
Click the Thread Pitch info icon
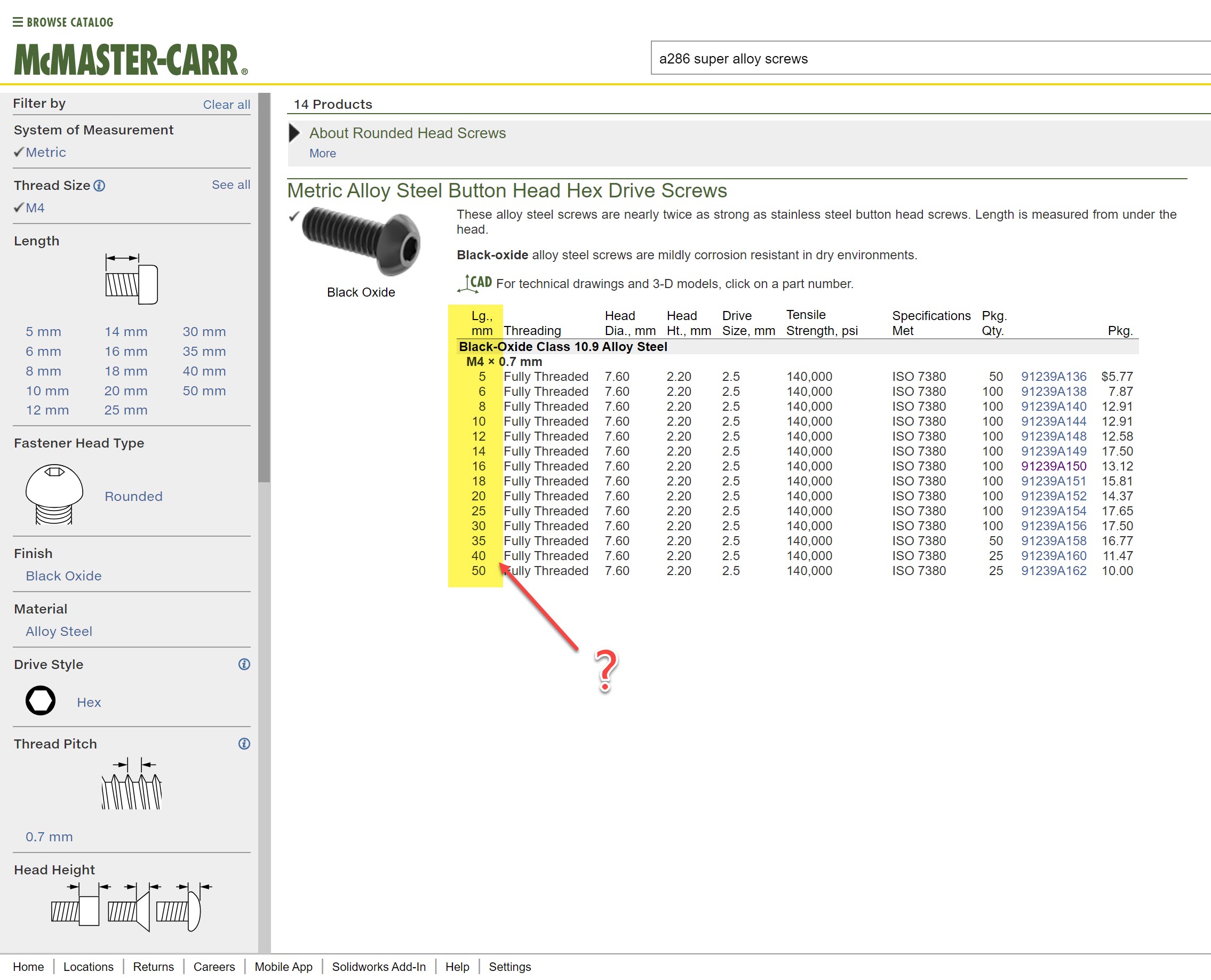244,744
